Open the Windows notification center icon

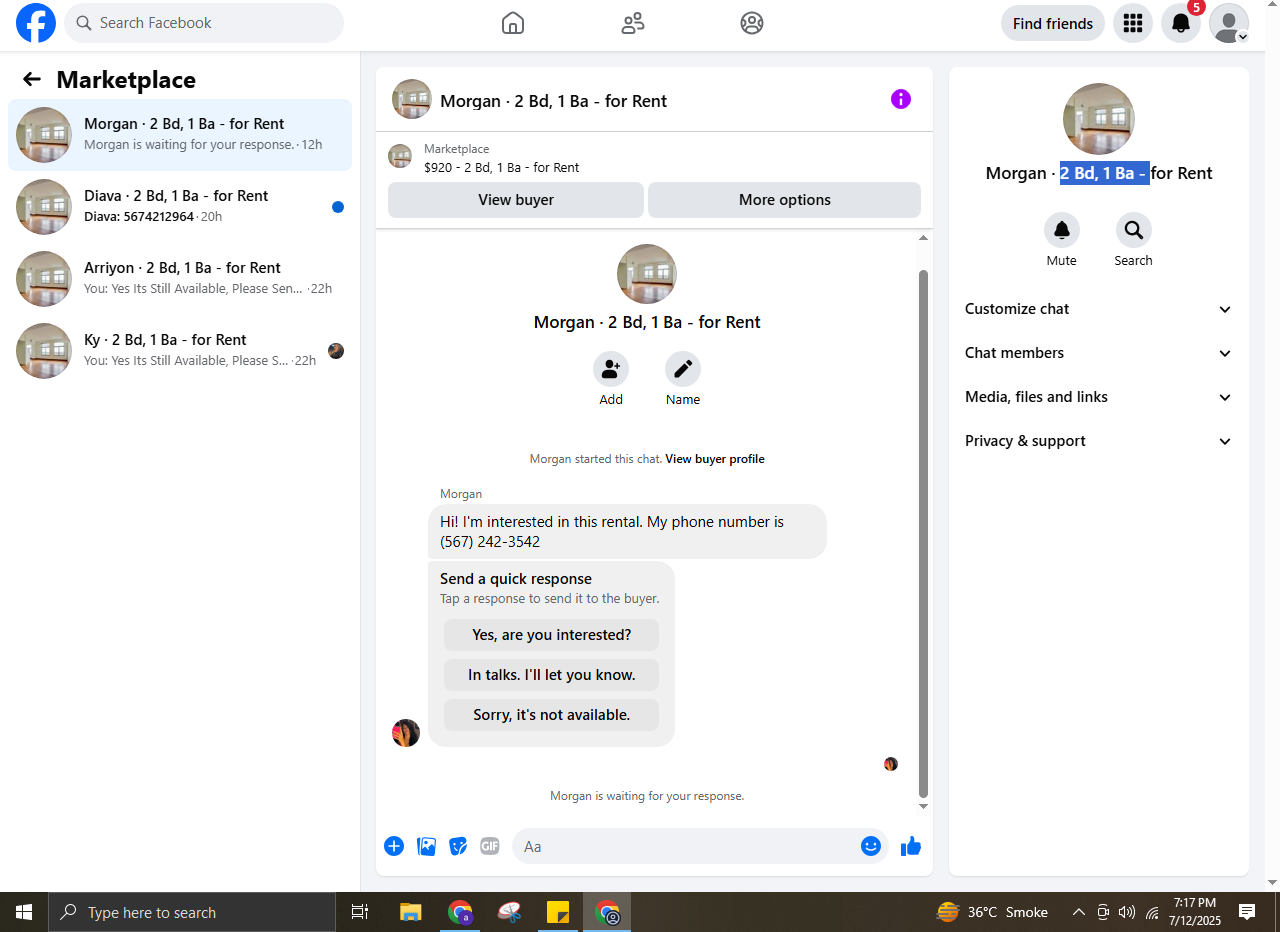click(x=1247, y=912)
